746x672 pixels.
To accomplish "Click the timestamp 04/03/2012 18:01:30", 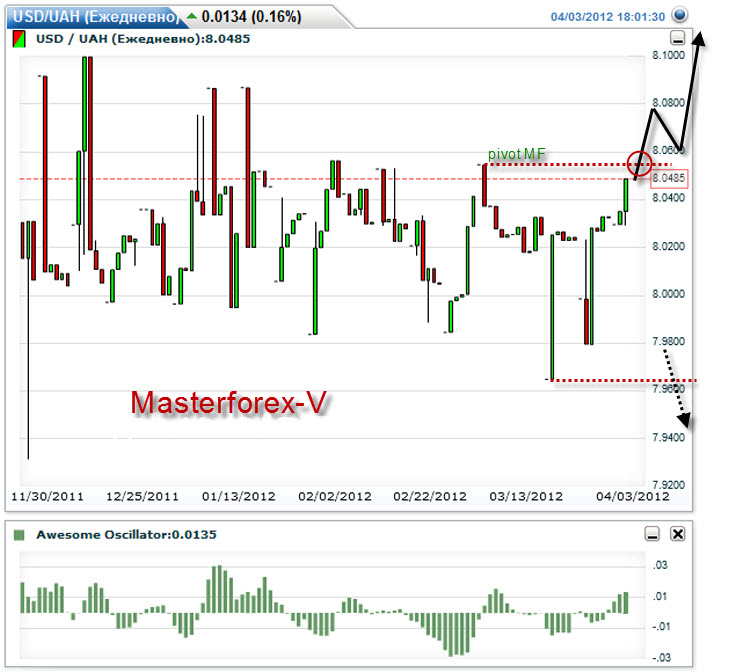I will click(608, 17).
